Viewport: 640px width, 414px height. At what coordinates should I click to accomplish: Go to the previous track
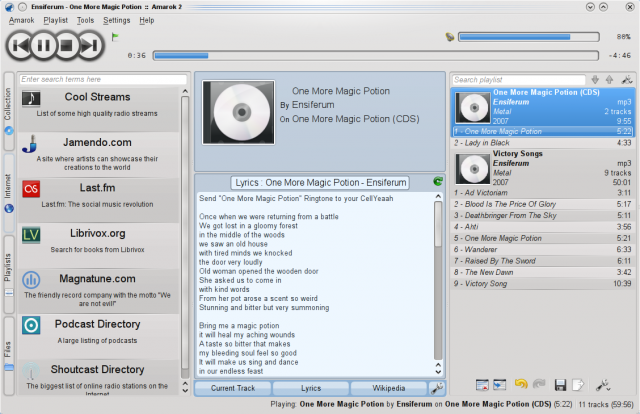21,45
